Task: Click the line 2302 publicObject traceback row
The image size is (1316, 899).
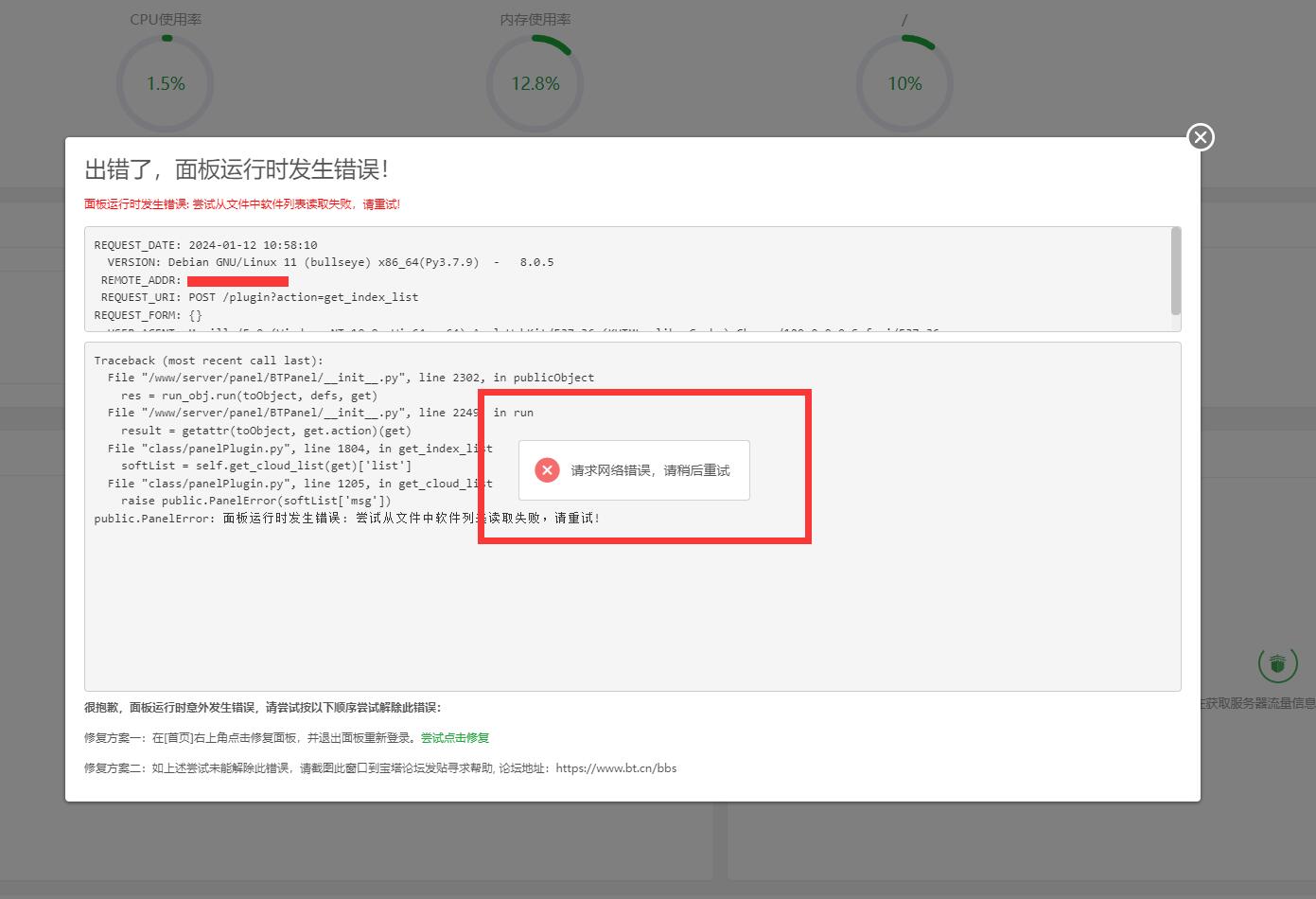Action: [351, 378]
